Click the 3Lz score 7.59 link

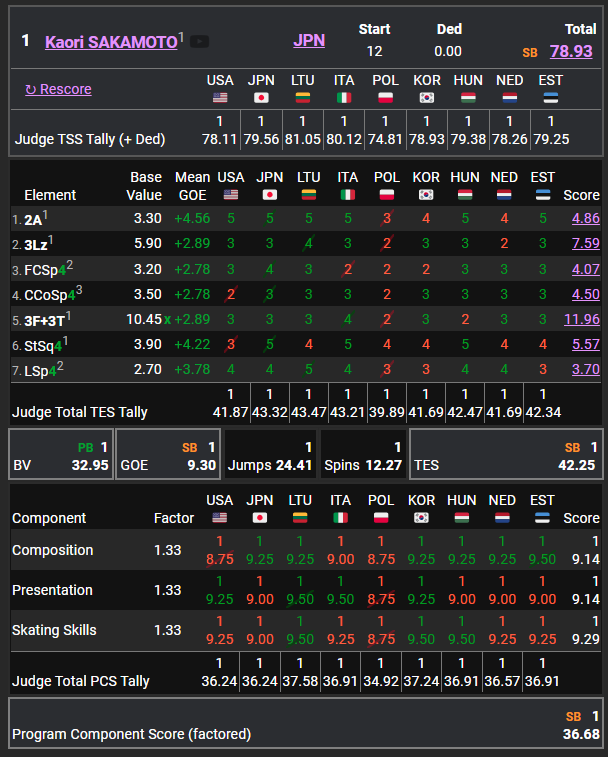pyautogui.click(x=585, y=243)
